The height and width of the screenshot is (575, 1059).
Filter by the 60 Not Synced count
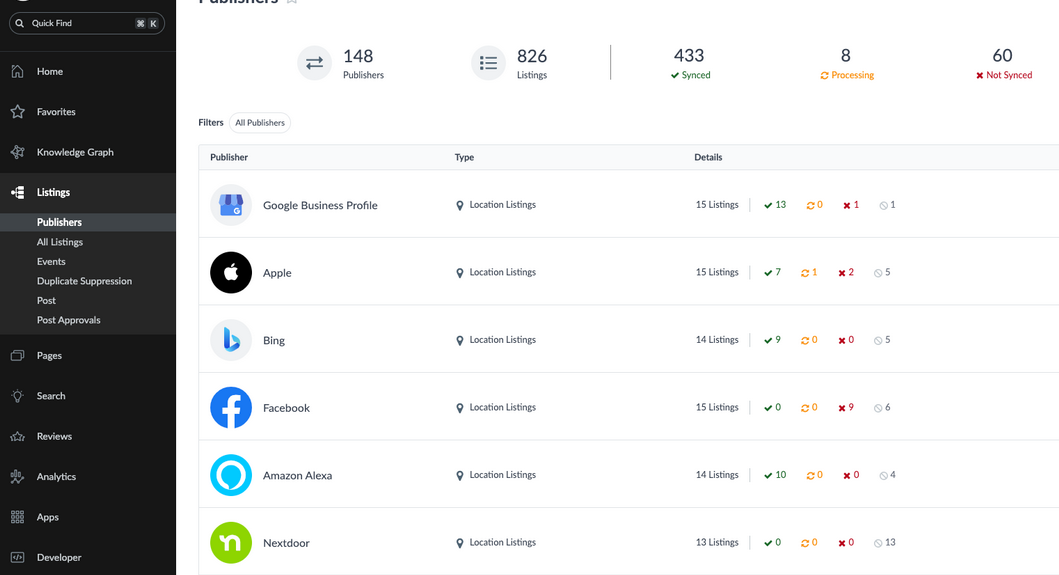coord(1003,63)
